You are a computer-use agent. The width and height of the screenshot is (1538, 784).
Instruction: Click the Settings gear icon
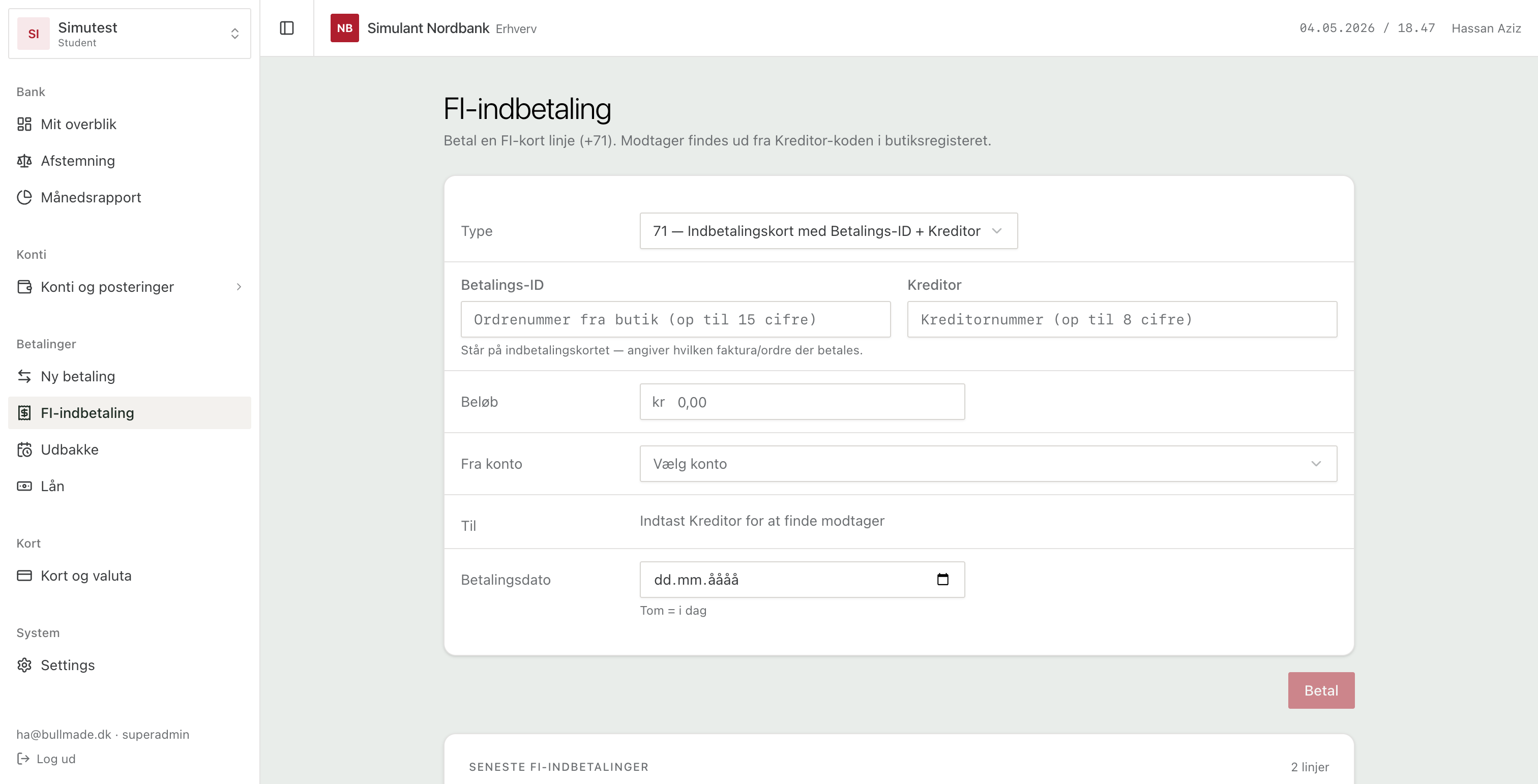point(24,665)
